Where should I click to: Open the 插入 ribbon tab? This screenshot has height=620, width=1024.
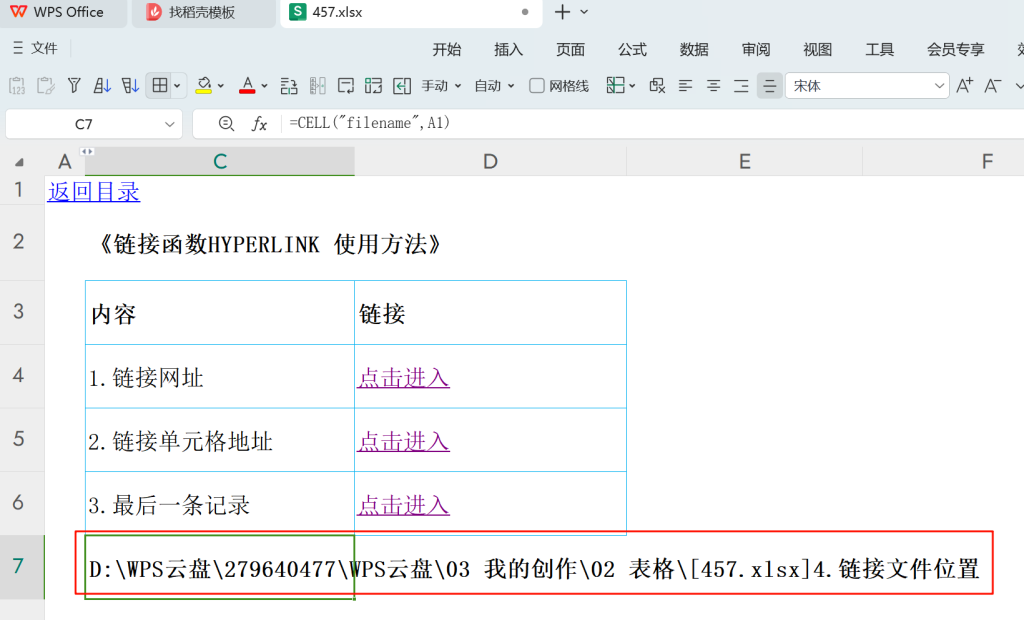[509, 50]
